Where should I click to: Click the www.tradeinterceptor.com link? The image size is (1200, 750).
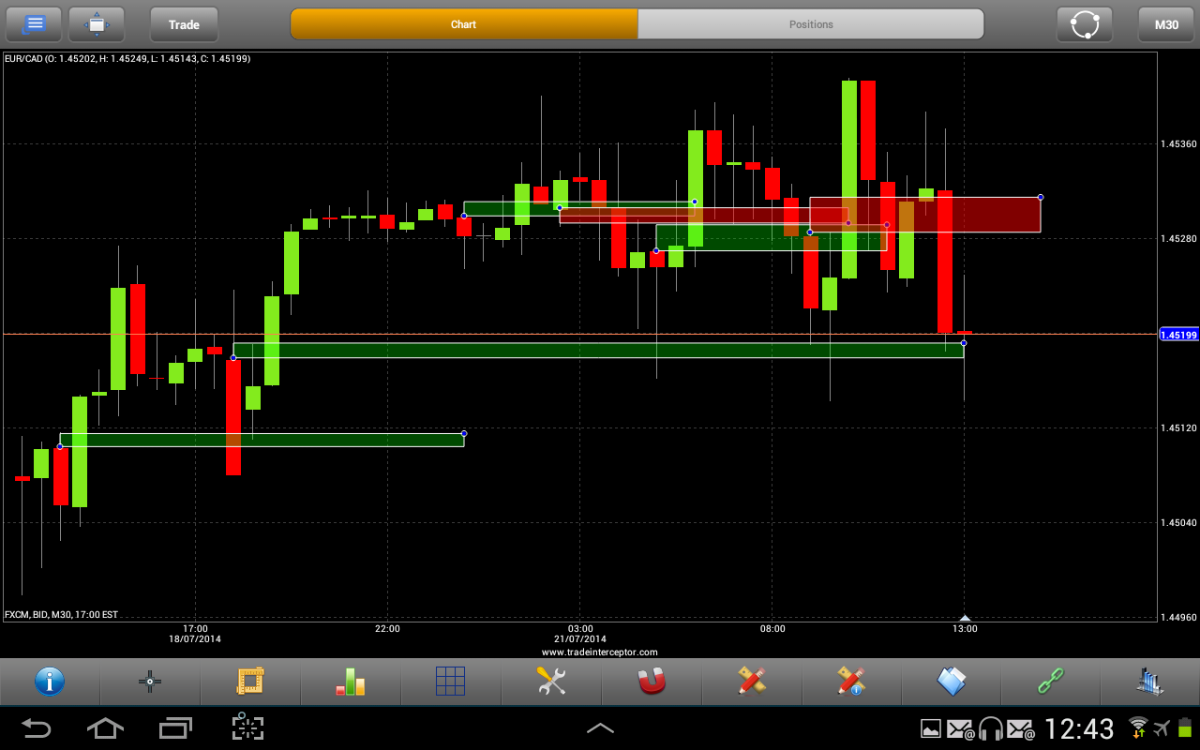[x=600, y=652]
